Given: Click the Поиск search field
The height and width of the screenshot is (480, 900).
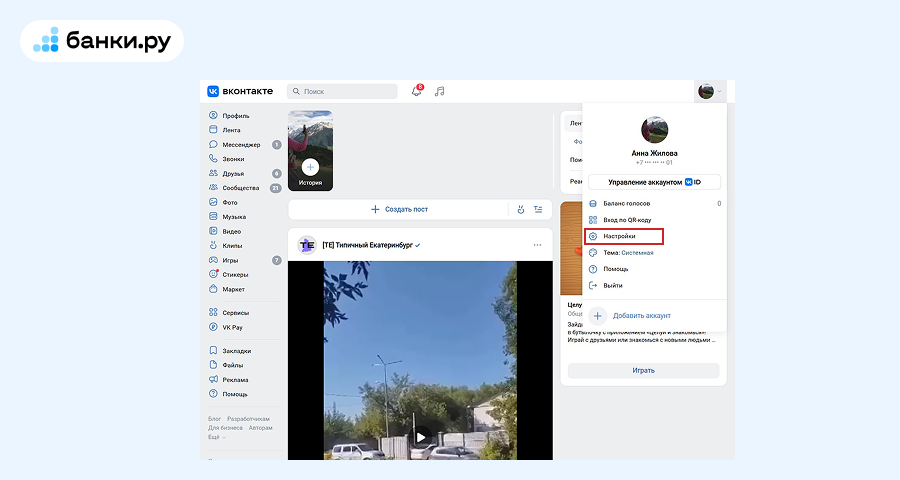Looking at the screenshot, I should [x=342, y=91].
